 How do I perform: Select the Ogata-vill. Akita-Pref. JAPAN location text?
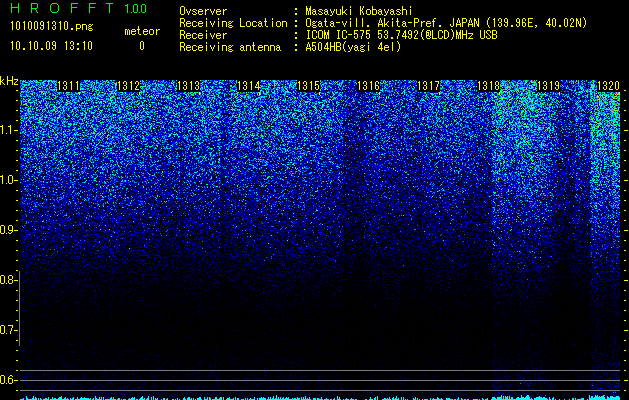446,24
